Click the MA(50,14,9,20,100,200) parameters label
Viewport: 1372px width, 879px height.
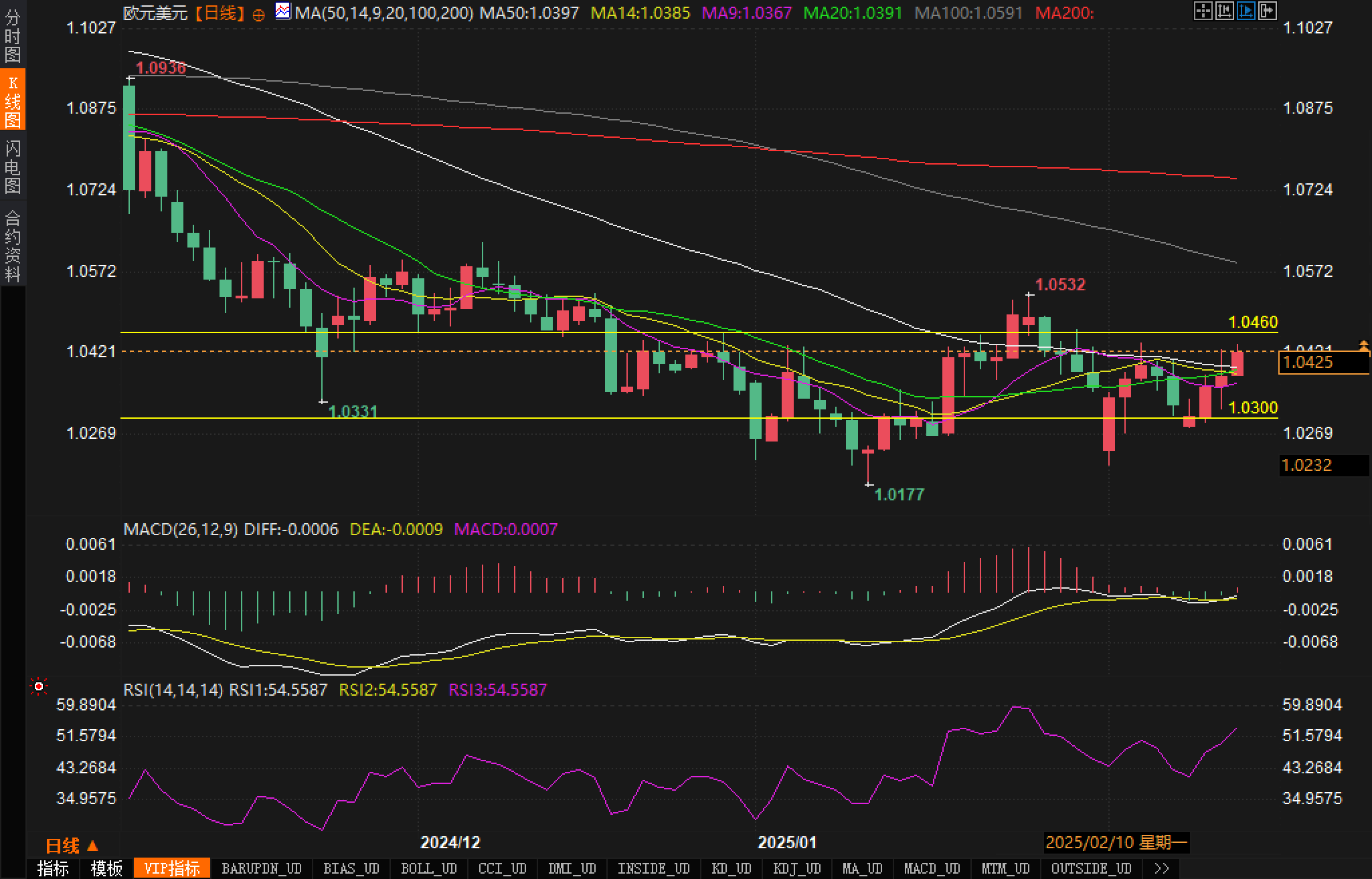tap(384, 13)
